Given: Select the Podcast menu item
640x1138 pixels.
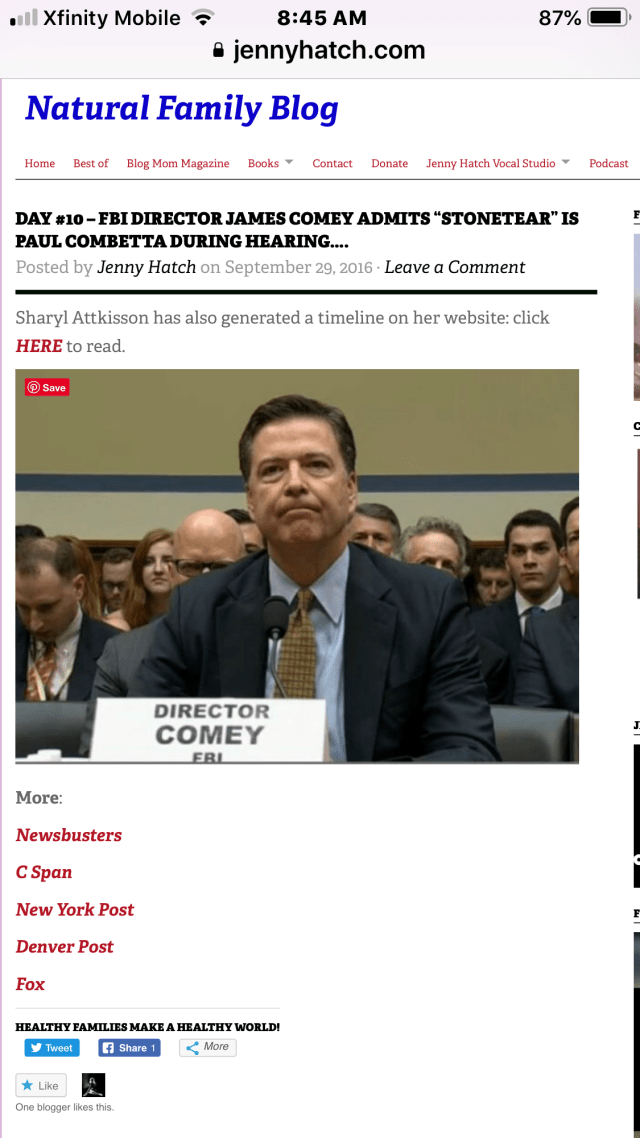Looking at the screenshot, I should pos(609,163).
